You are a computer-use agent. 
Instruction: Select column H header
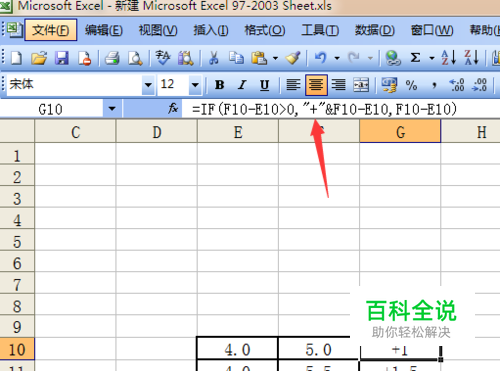point(471,131)
